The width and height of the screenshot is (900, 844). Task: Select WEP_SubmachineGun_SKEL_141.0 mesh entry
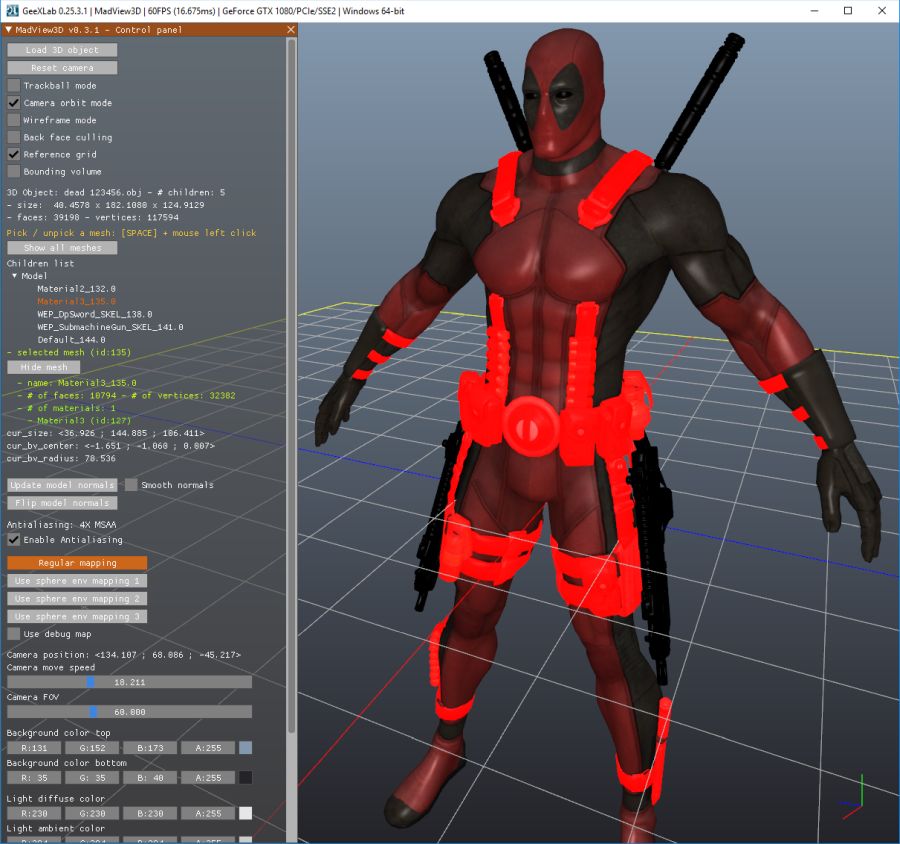(x=110, y=327)
